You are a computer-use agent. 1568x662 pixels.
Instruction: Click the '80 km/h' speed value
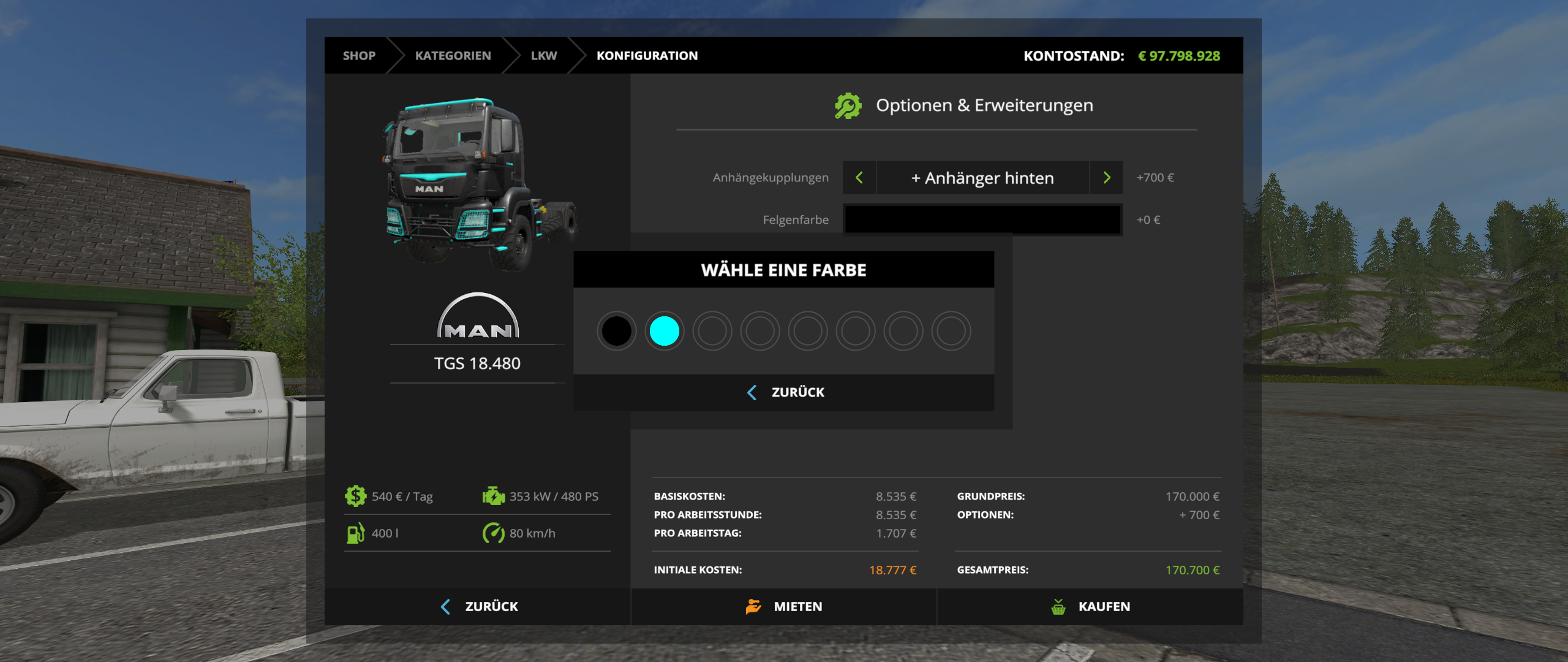coord(532,533)
